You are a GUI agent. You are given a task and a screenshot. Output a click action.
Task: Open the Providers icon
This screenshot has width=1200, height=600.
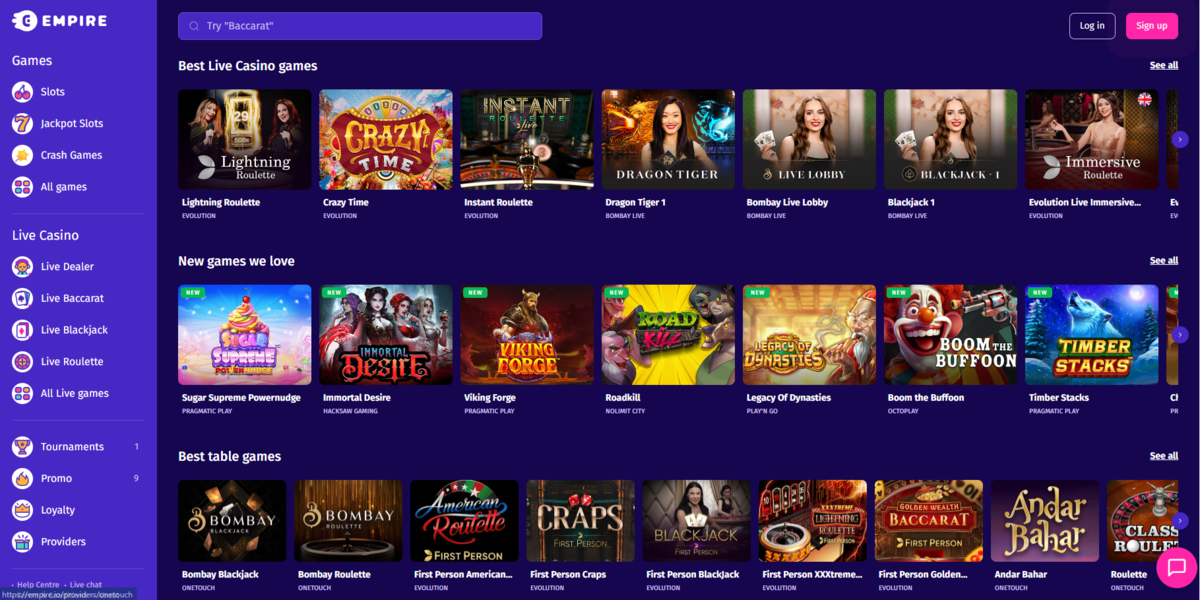(x=22, y=542)
